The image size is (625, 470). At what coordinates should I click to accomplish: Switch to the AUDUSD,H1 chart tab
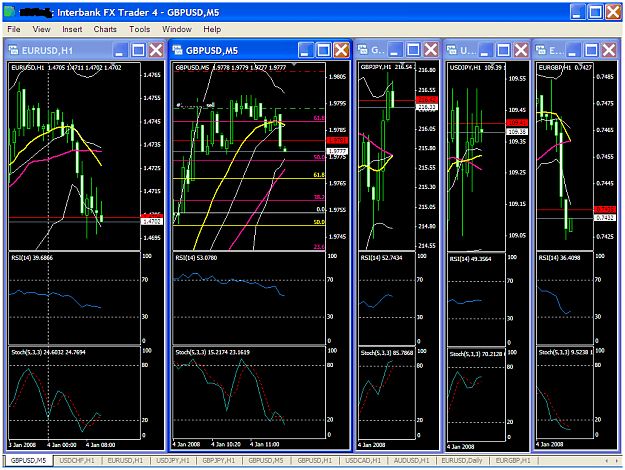pos(412,460)
